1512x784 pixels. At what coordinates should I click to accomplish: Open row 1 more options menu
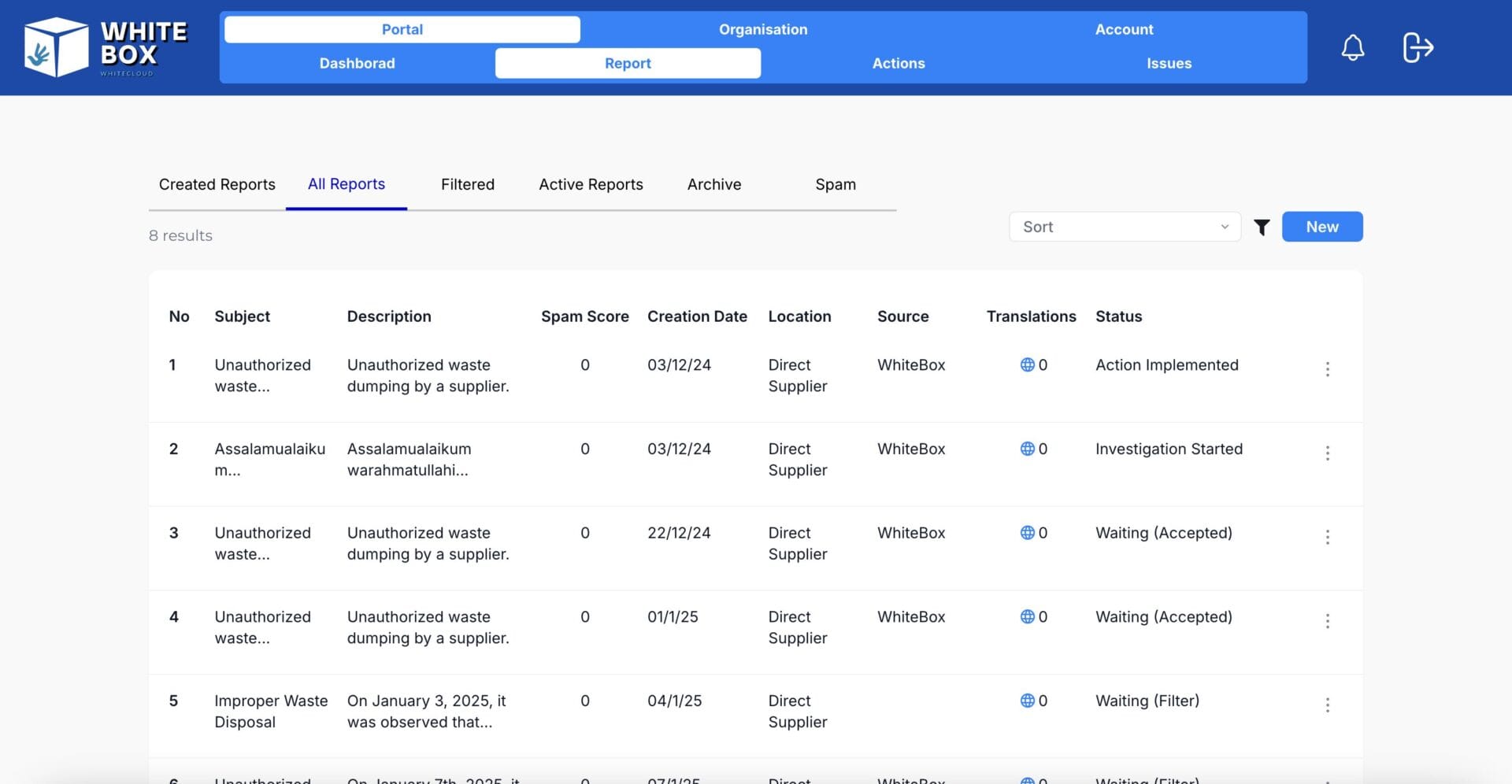pyautogui.click(x=1327, y=369)
